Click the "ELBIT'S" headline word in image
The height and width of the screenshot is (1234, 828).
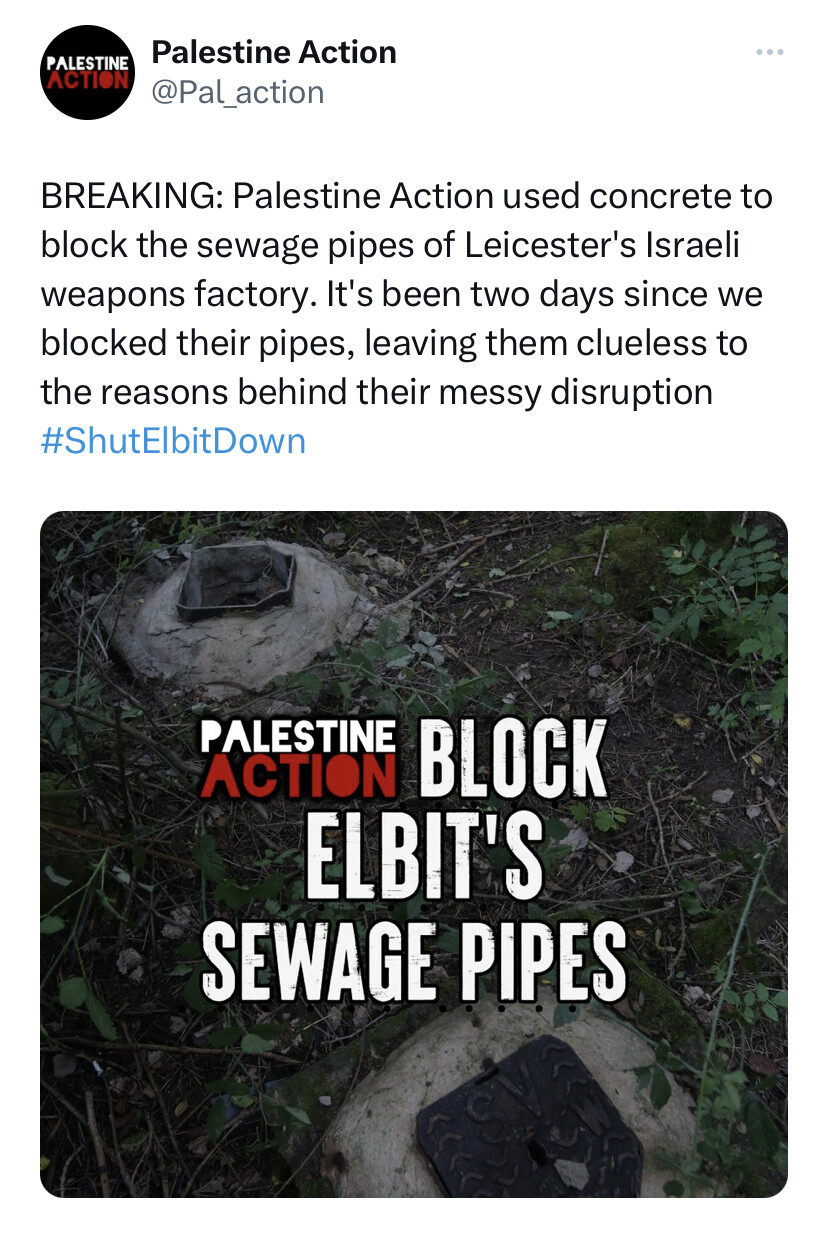click(423, 857)
